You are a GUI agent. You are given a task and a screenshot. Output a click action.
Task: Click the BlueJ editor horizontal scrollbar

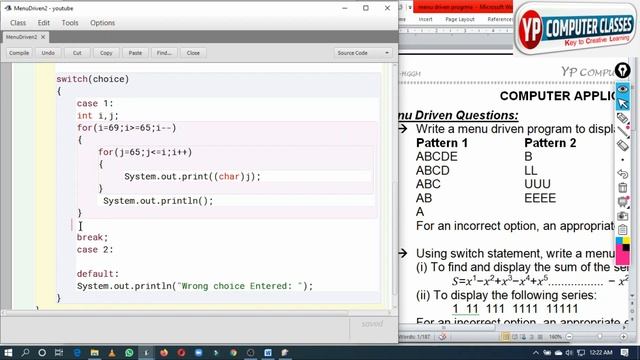click(x=196, y=313)
